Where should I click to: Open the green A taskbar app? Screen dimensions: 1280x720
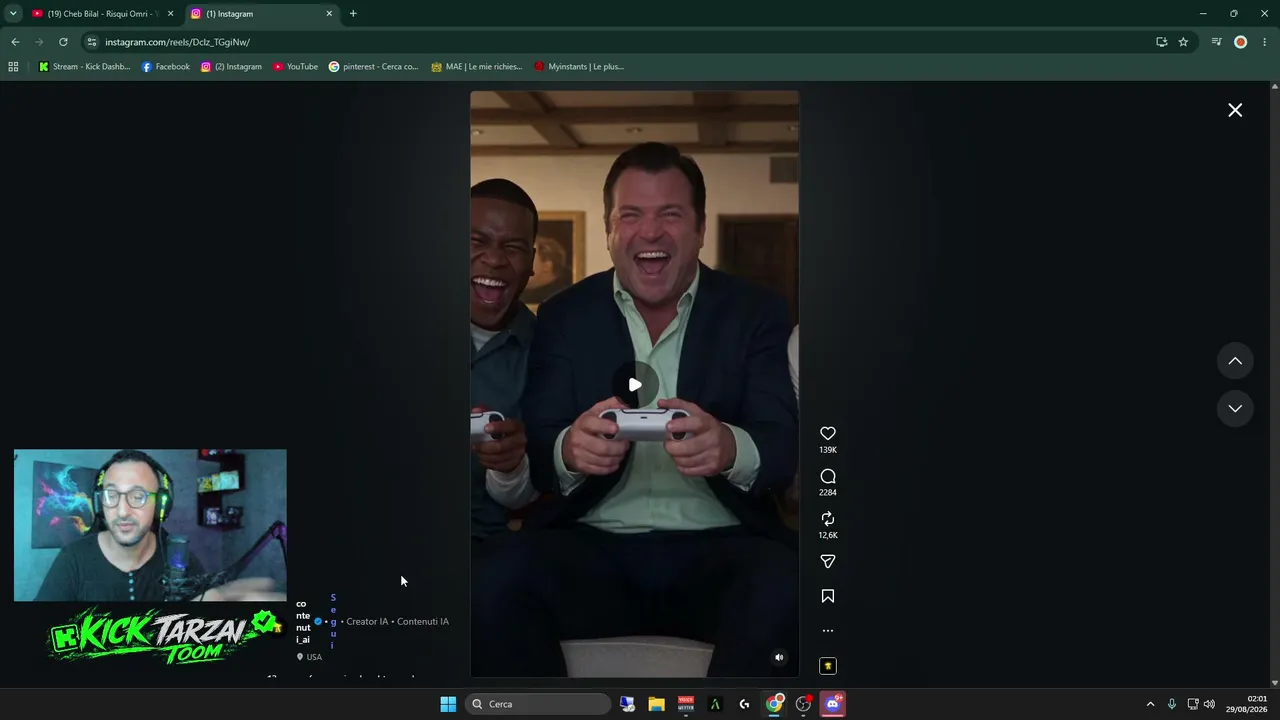pyautogui.click(x=715, y=704)
